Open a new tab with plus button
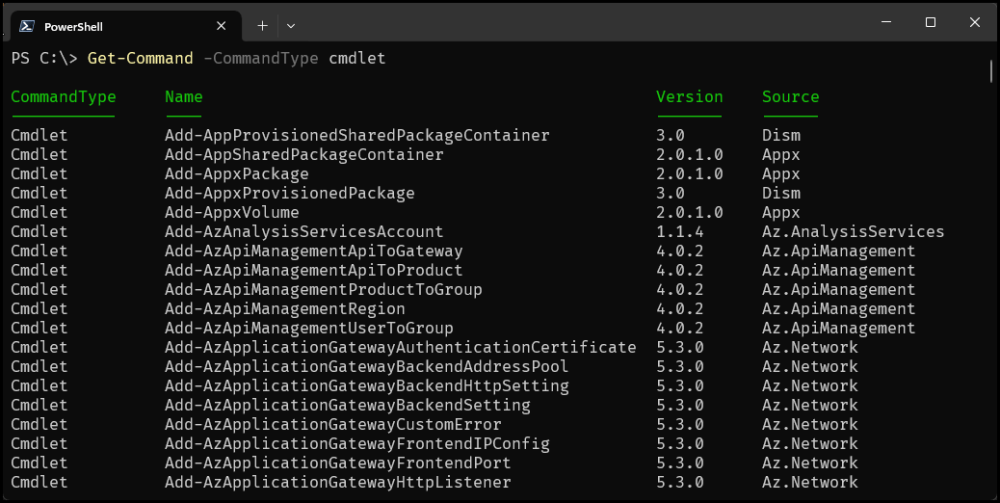Screen dimensions: 1000x503 point(262,26)
